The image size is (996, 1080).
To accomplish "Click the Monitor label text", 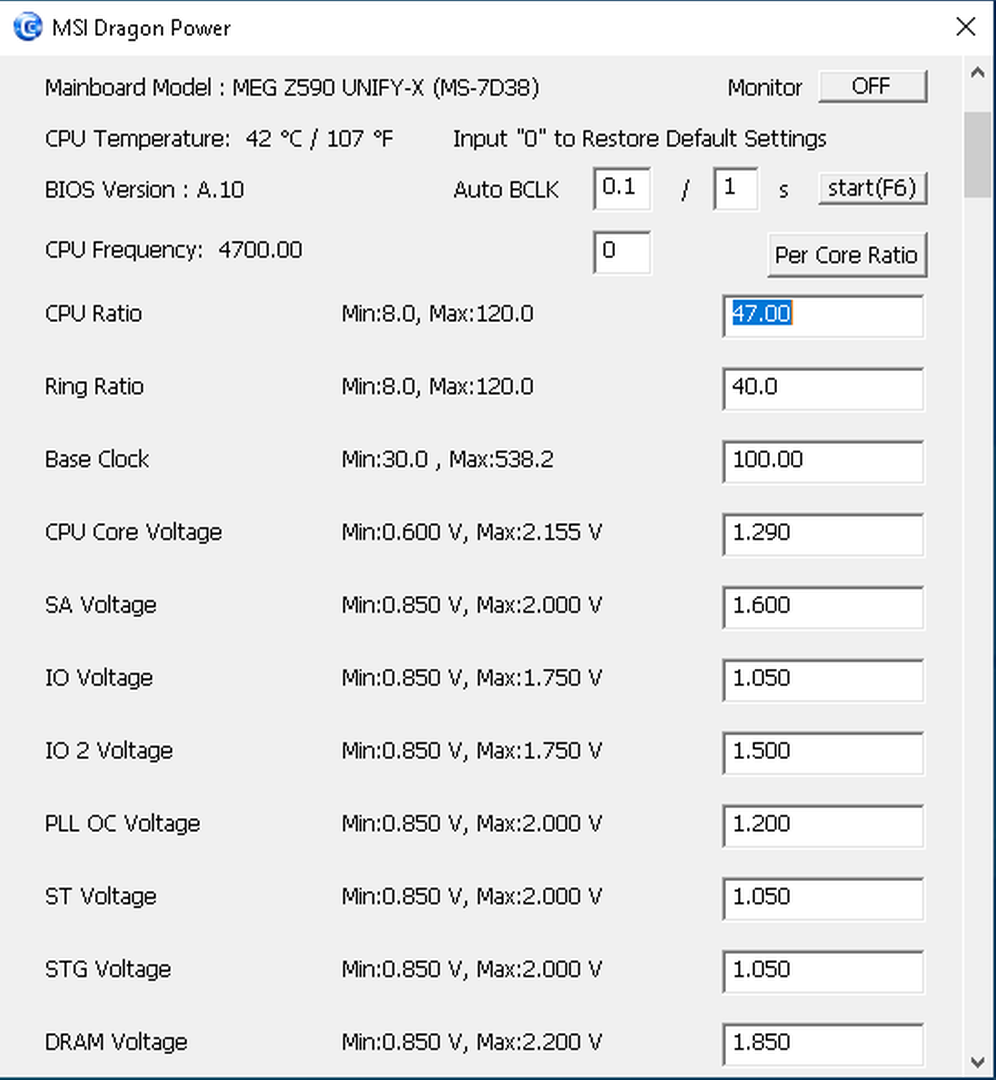I will 765,88.
